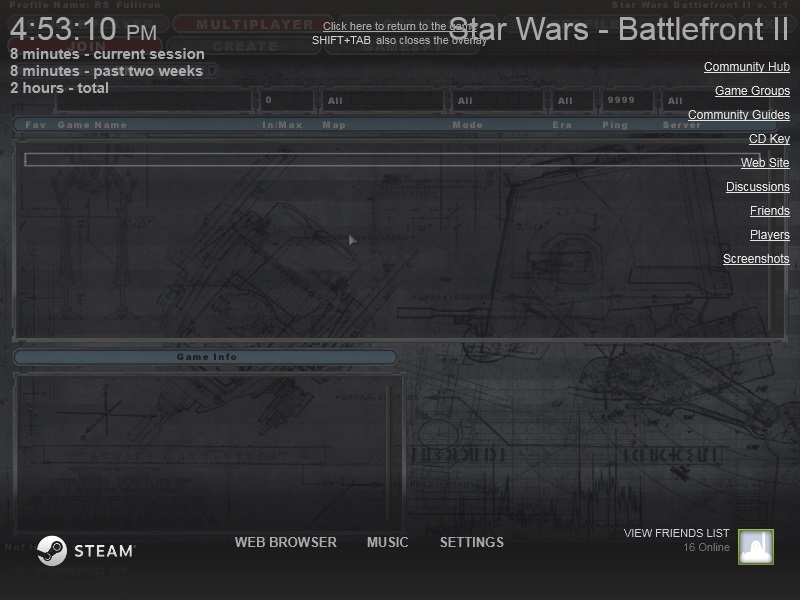Launch the overlay Web Browser
Viewport: 800px width, 600px height.
pyautogui.click(x=285, y=542)
